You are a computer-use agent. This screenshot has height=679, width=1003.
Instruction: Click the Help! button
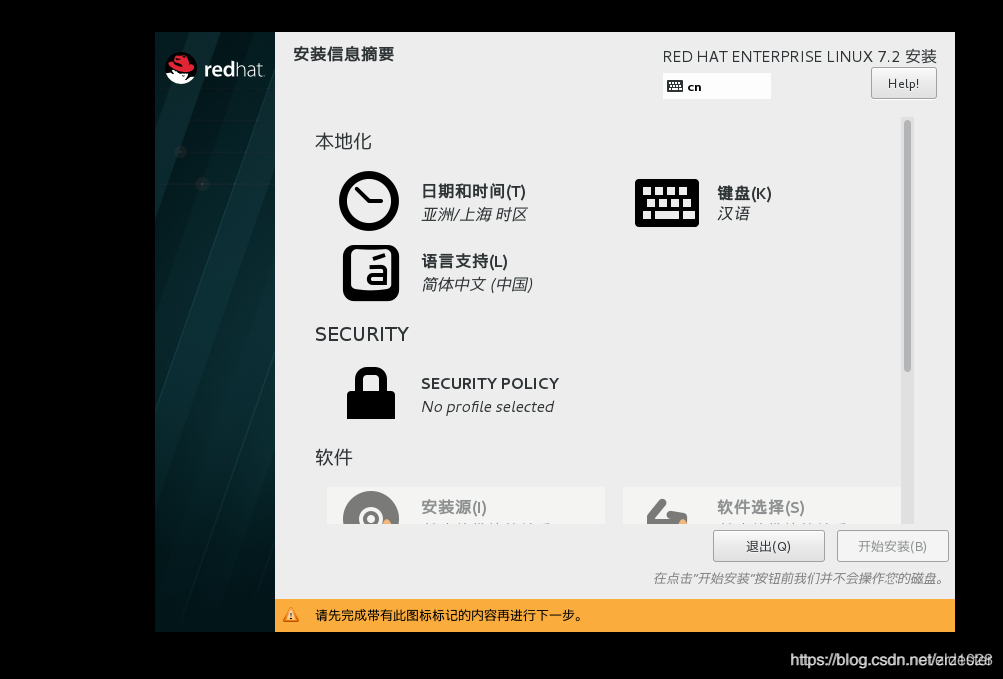[903, 83]
